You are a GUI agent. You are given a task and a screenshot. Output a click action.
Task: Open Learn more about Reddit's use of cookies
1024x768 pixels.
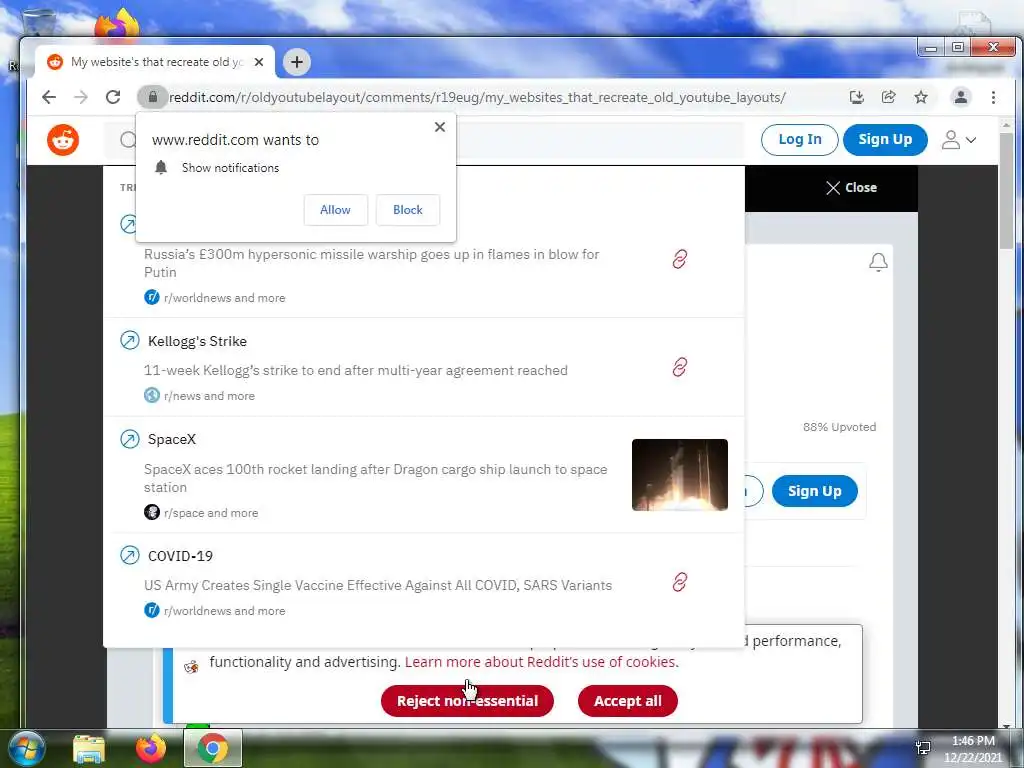click(x=541, y=662)
